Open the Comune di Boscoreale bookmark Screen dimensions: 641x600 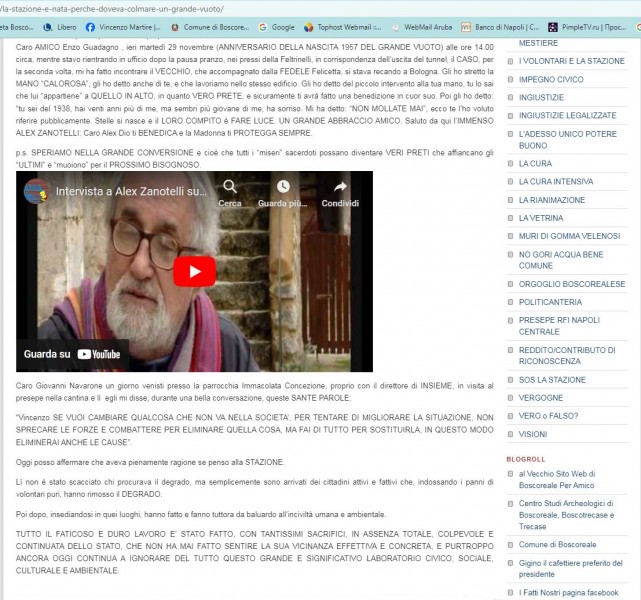coord(210,27)
